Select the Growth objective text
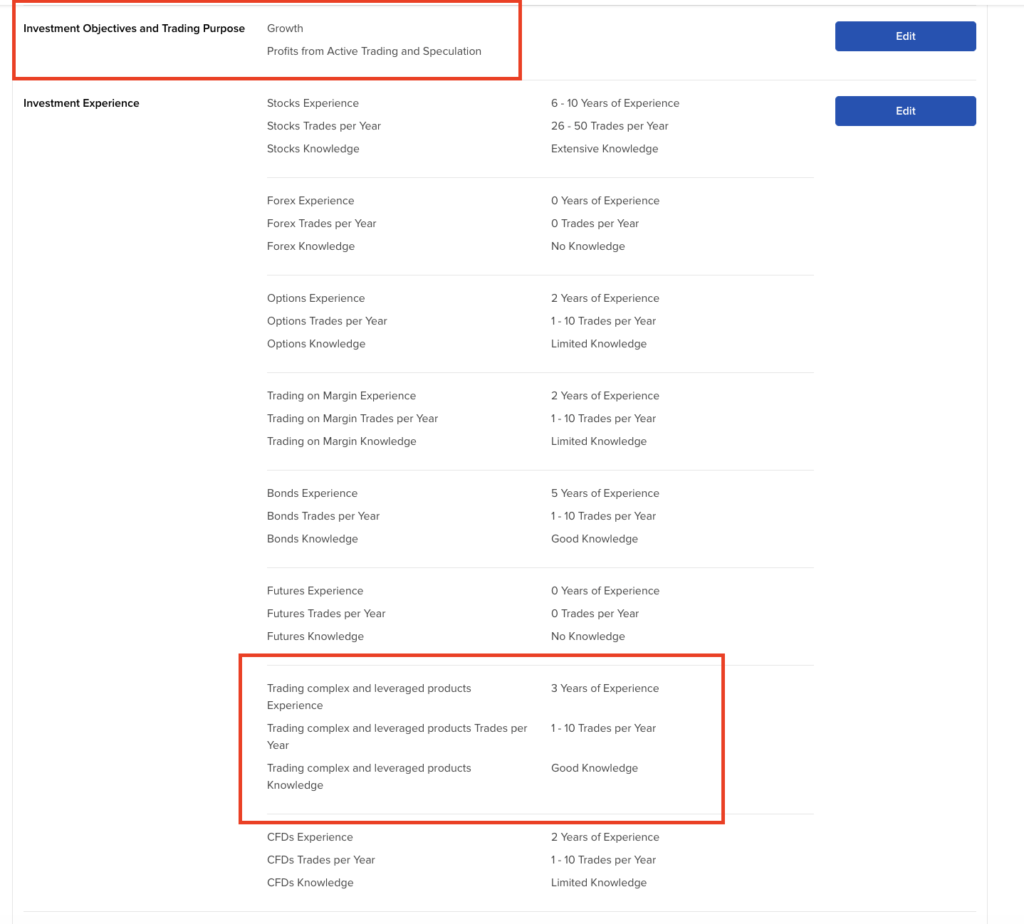This screenshot has width=1024, height=924. 285,29
